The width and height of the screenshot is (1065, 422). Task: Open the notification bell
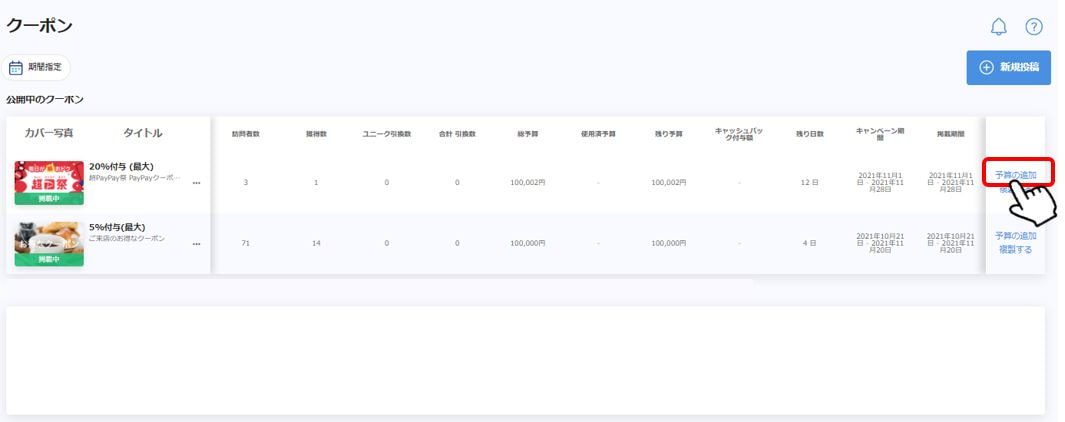[x=998, y=27]
